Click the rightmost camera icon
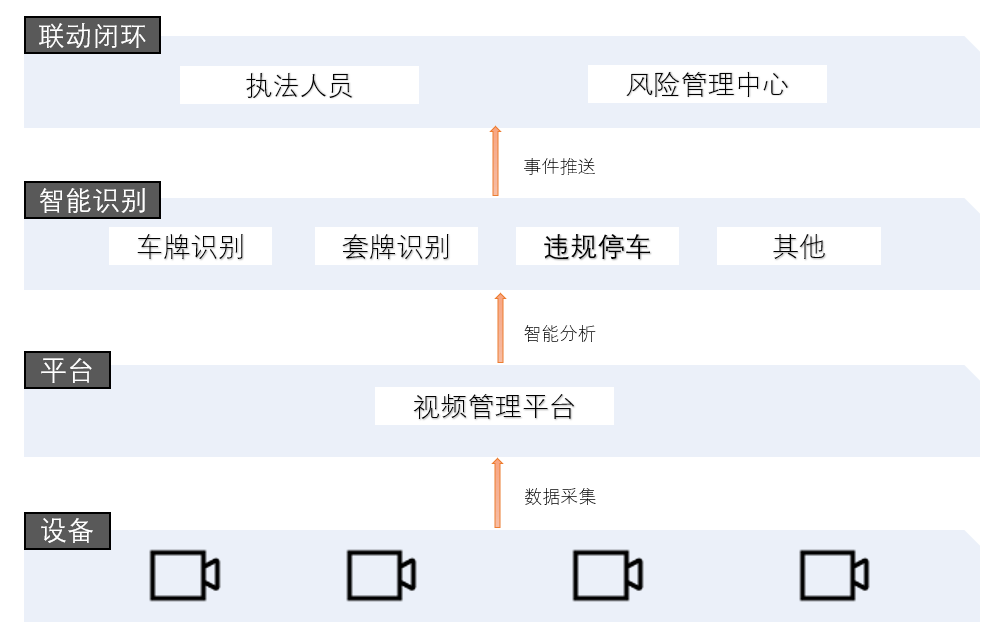The height and width of the screenshot is (641, 992). tap(833, 575)
